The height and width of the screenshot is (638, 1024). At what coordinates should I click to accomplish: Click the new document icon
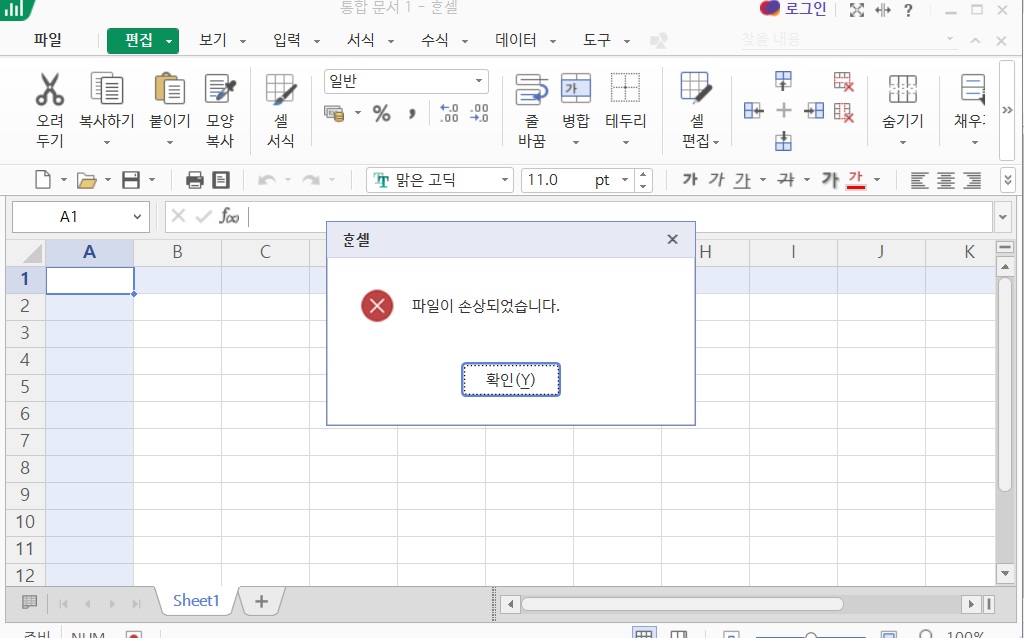click(42, 180)
